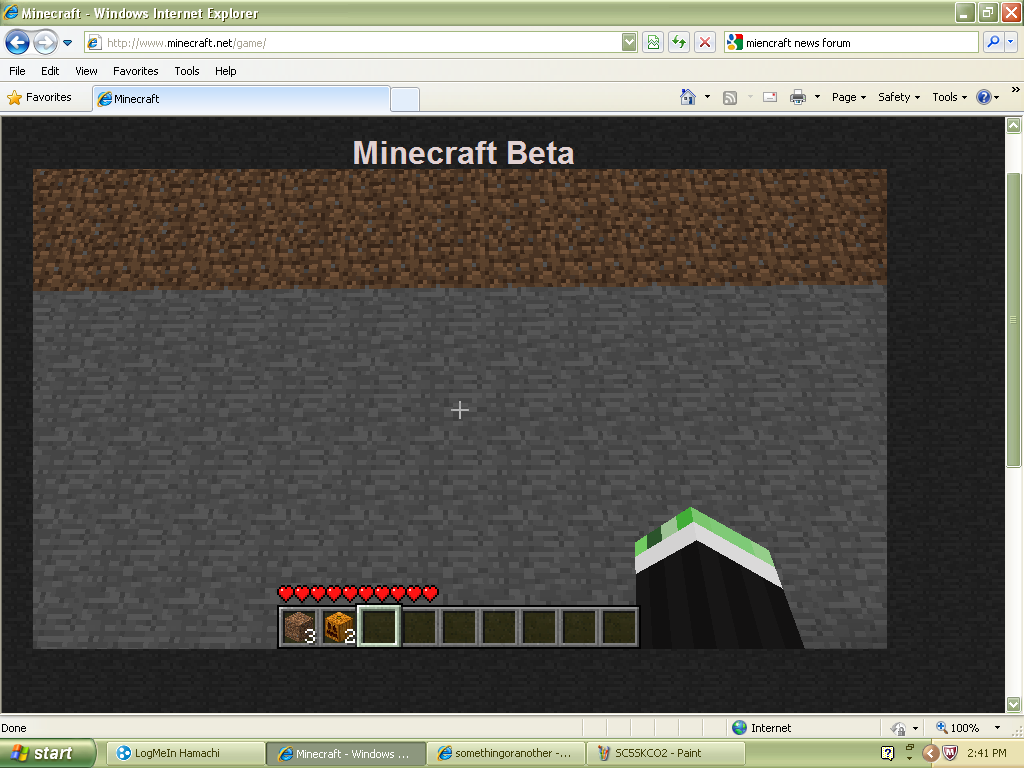Click the Done status bar text
The image size is (1024, 768).
pos(14,728)
